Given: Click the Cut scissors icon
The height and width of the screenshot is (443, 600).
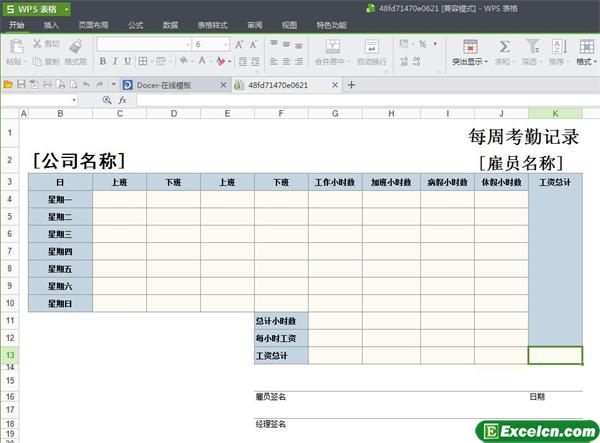Looking at the screenshot, I should 37,44.
